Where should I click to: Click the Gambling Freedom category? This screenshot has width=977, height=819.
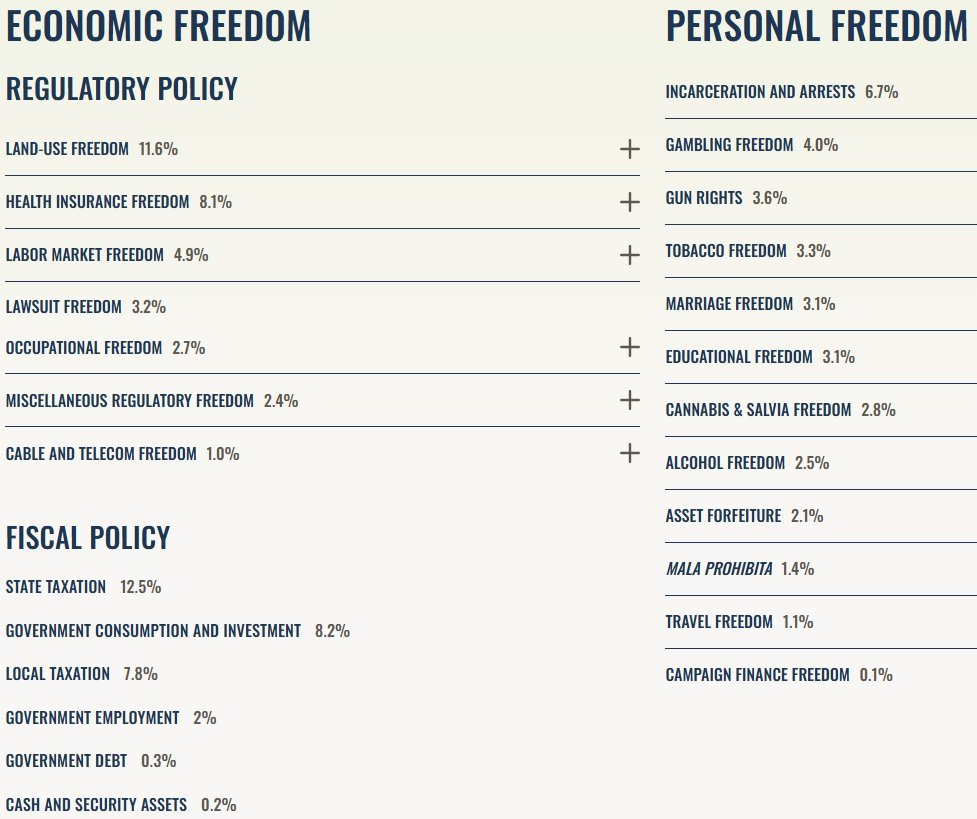[x=729, y=145]
